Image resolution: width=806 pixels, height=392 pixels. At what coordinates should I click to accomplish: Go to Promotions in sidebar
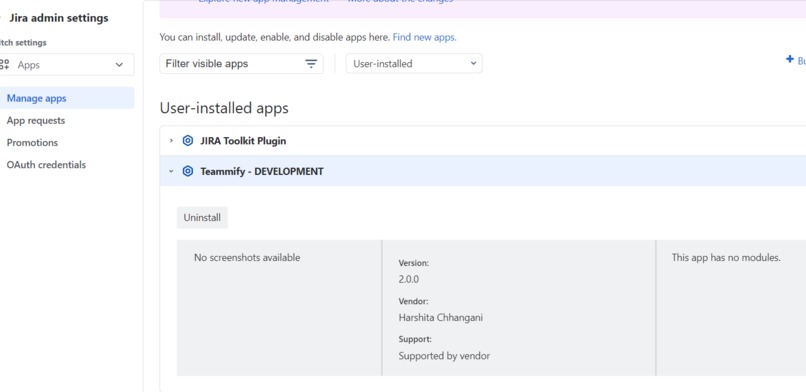(32, 142)
